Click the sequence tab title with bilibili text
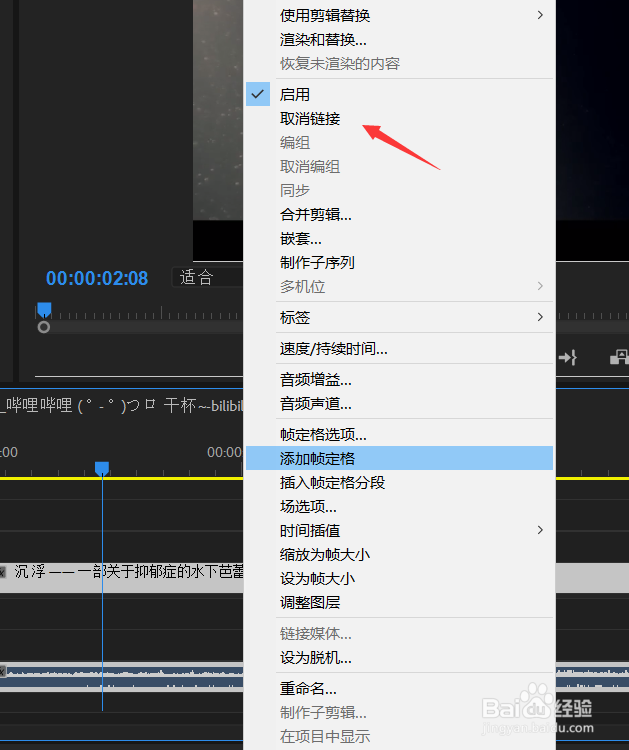The height and width of the screenshot is (750, 629). coord(122,406)
